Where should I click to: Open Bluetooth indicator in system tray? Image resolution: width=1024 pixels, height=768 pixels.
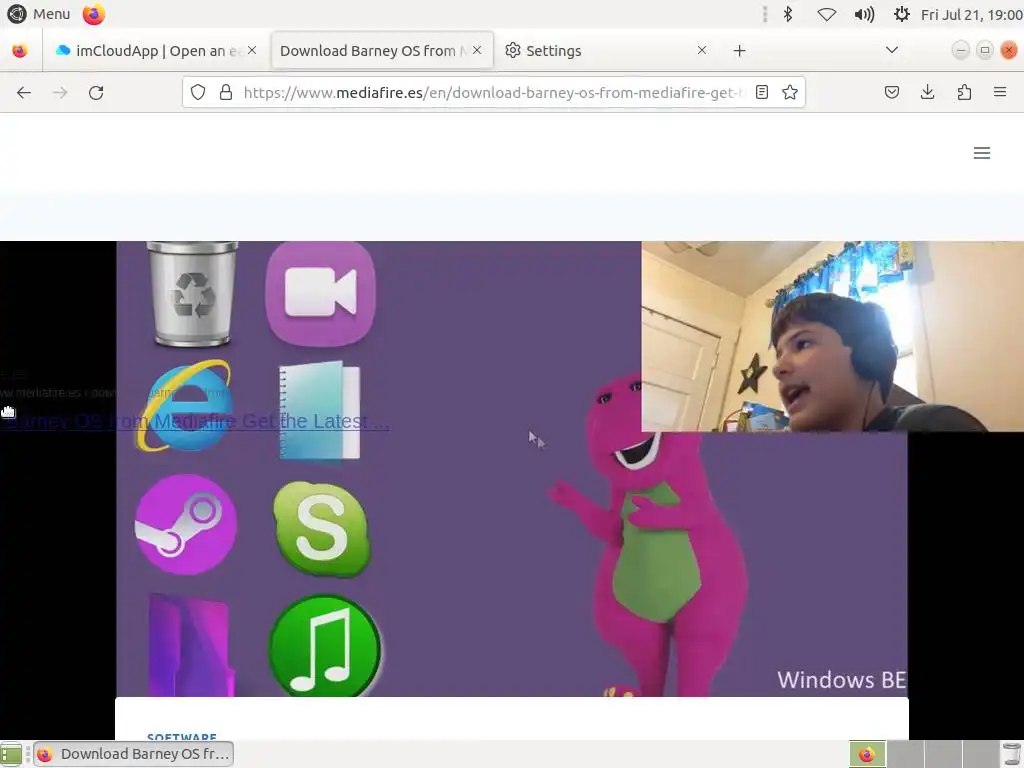click(x=788, y=14)
